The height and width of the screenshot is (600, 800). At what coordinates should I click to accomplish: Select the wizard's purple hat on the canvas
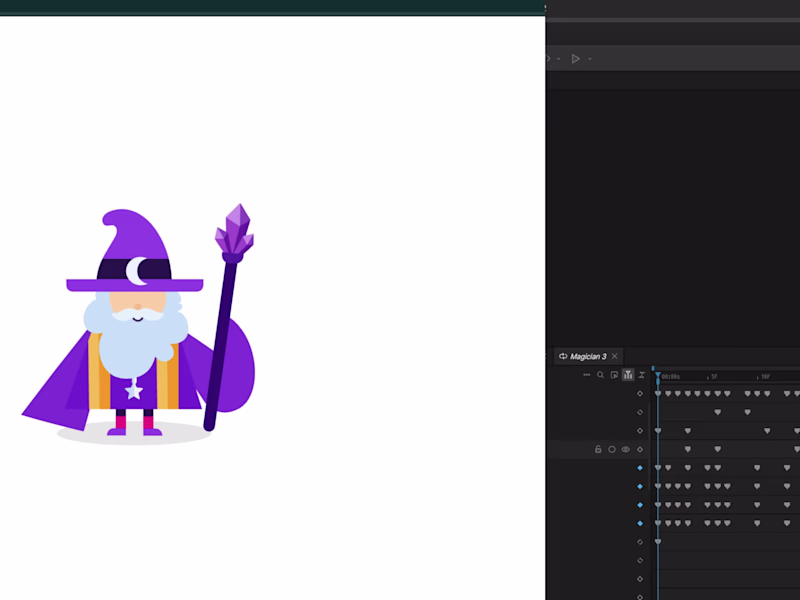[x=135, y=250]
